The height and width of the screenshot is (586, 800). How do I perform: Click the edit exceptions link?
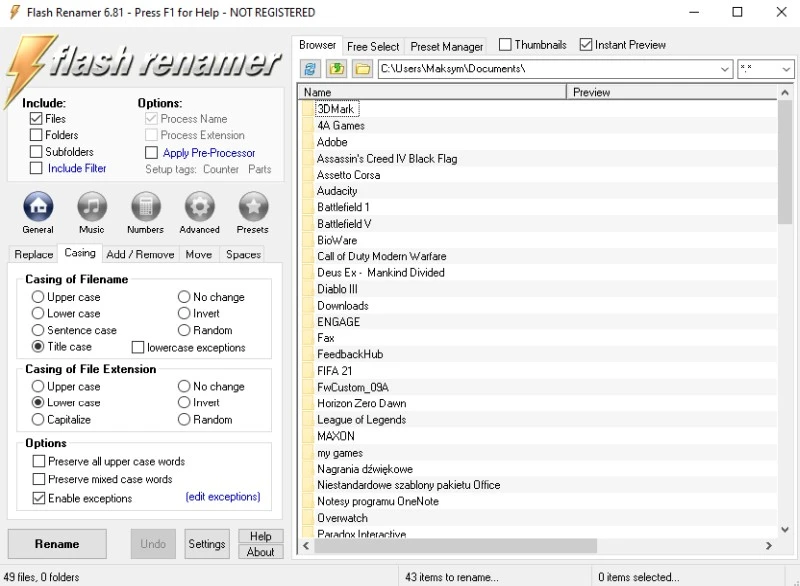(x=222, y=497)
